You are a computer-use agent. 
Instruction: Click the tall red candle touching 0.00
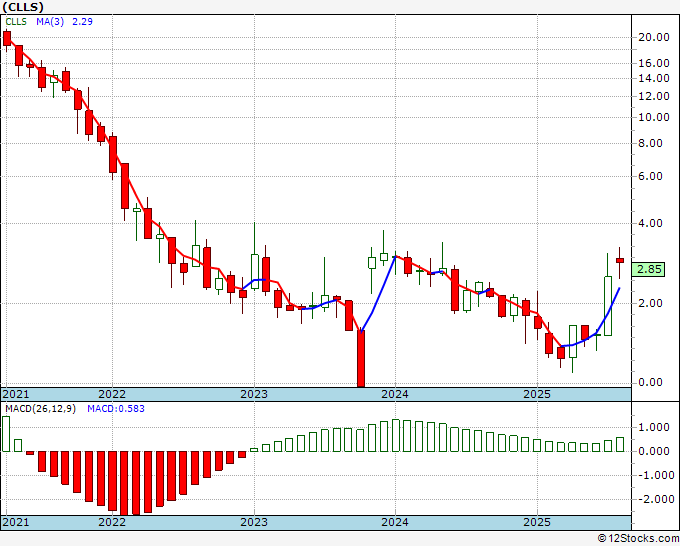click(x=361, y=358)
